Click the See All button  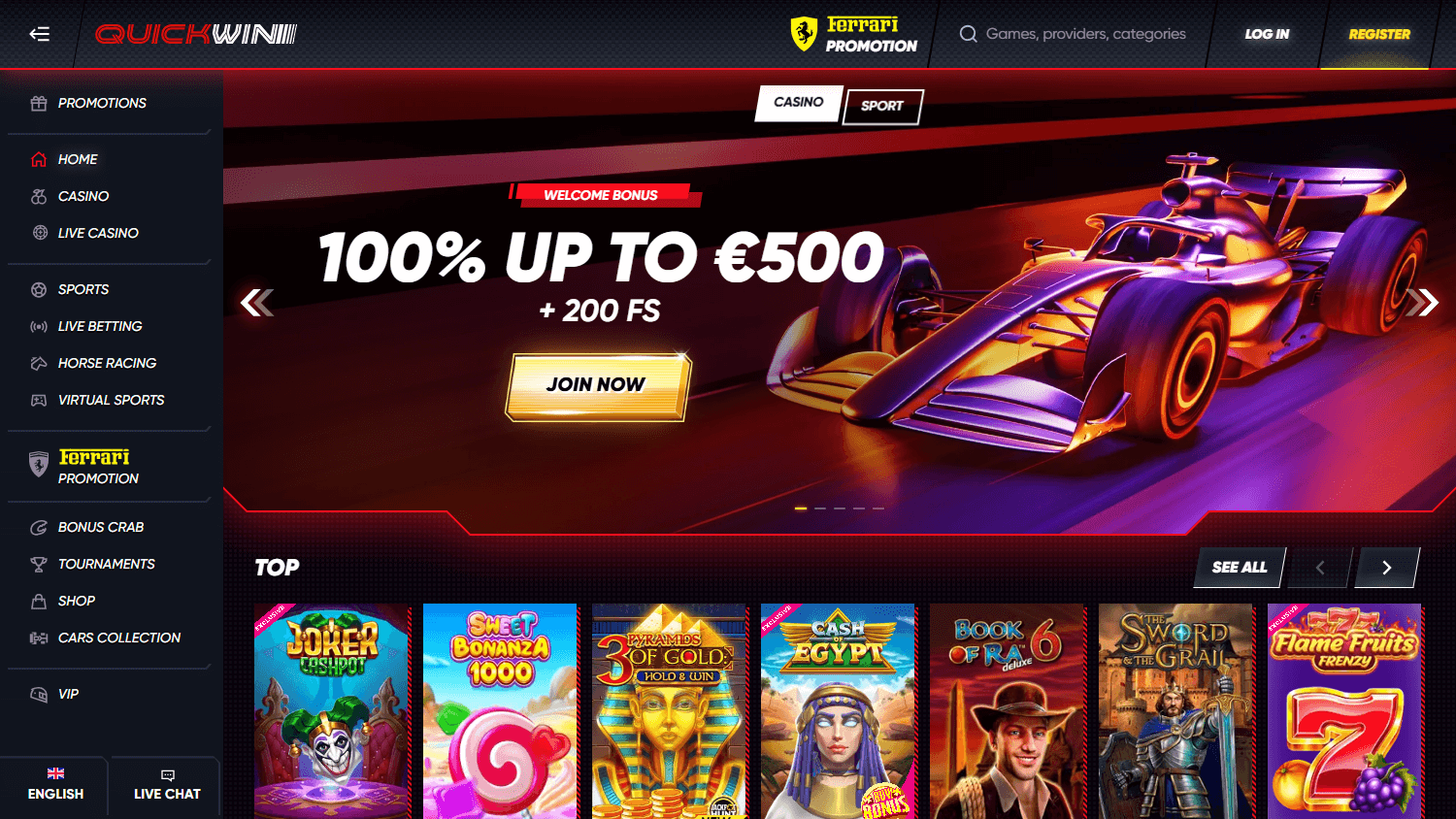[x=1240, y=568]
